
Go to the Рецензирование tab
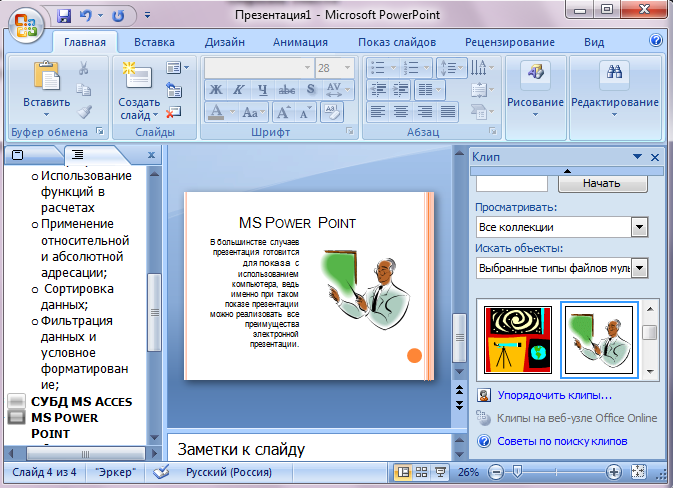(509, 42)
